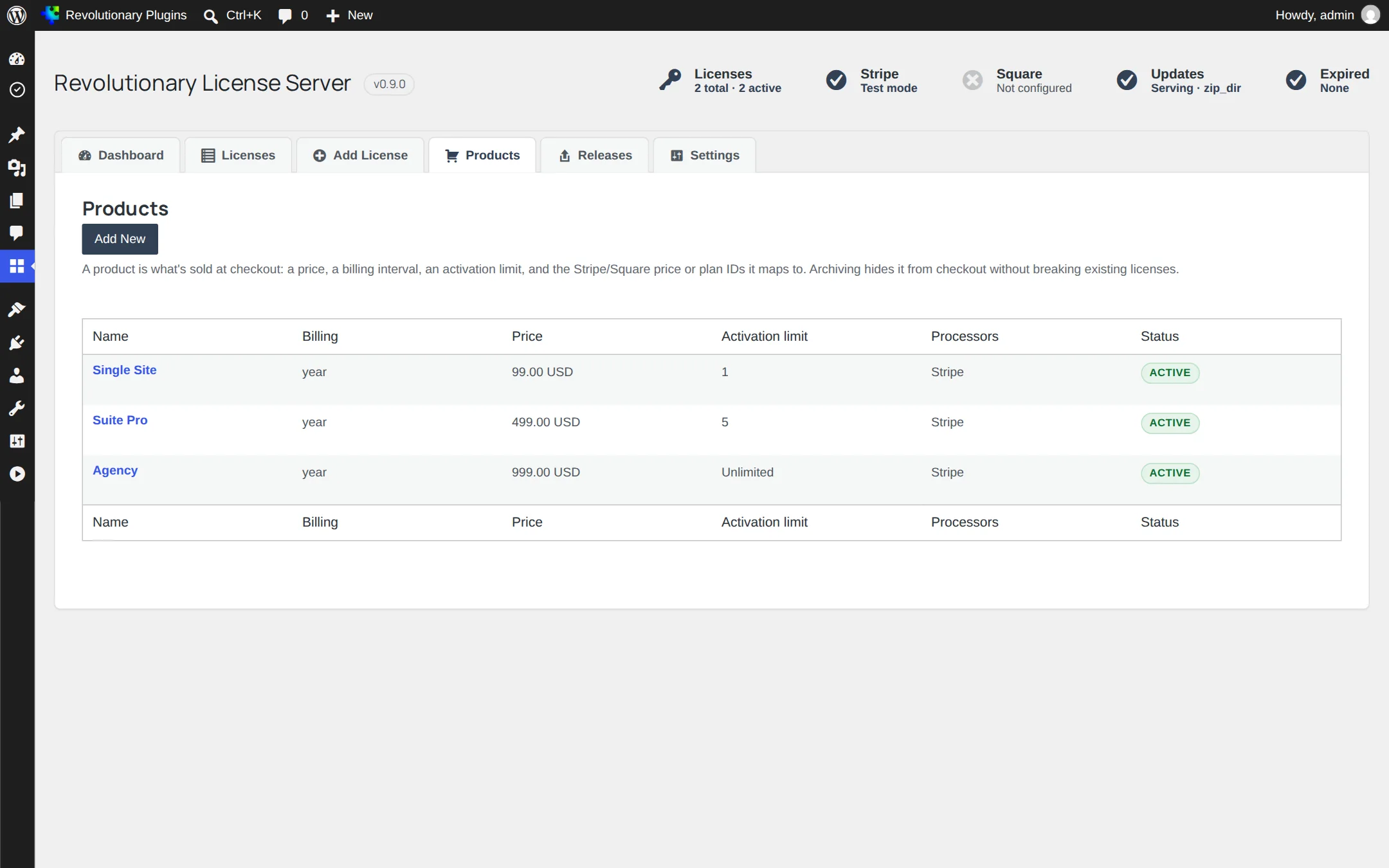Open Ctrl+K search in admin bar
Viewport: 1389px width, 868px height.
coord(233,15)
